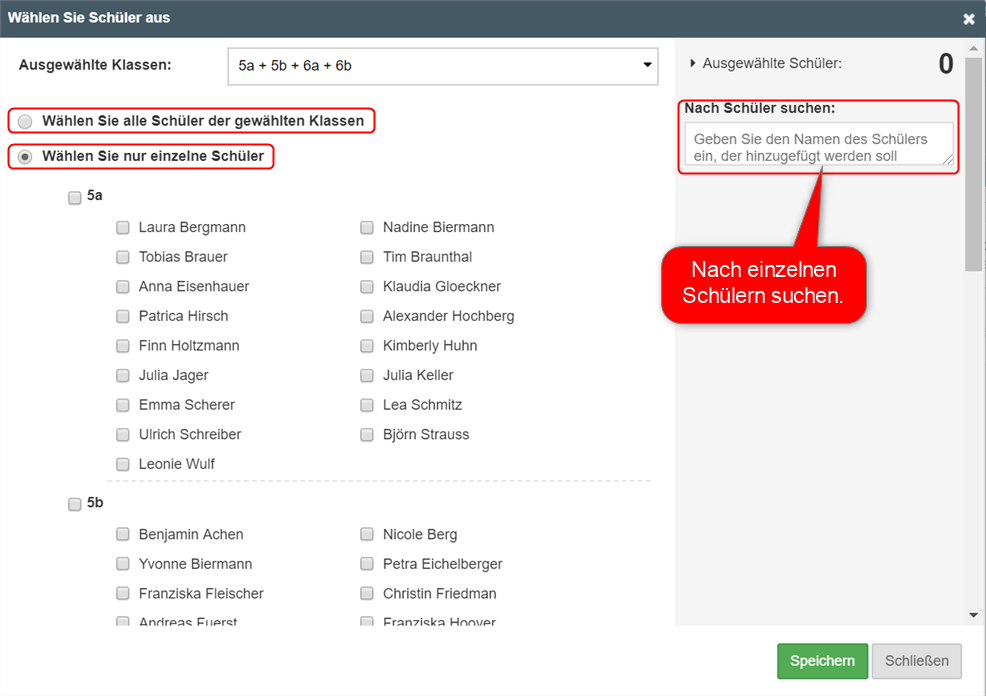Tick Petra Eichelberger's checkbox

367,564
